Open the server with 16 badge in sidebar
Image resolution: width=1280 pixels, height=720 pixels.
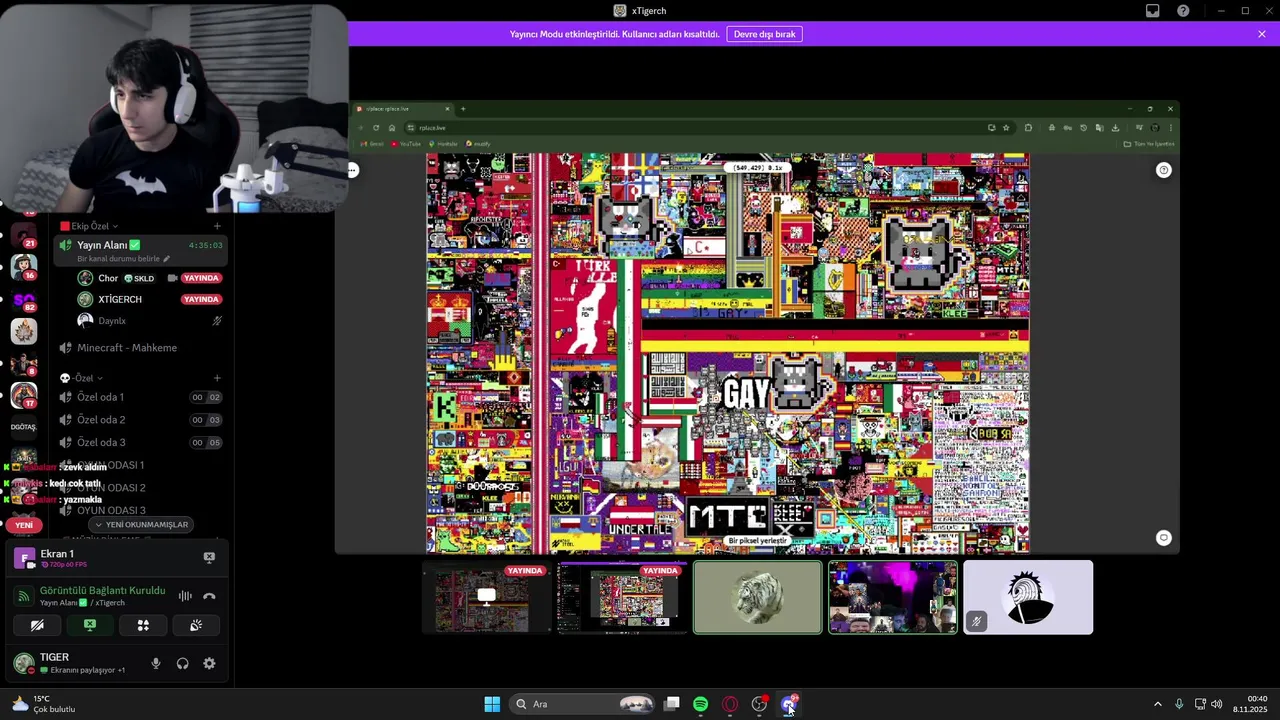coord(24,267)
